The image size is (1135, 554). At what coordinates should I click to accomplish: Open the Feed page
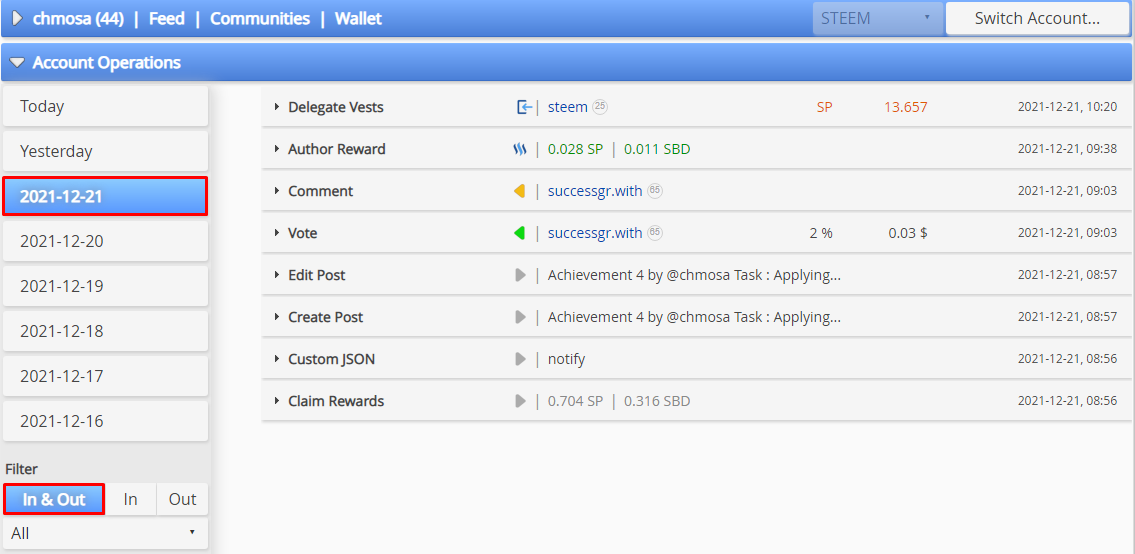tap(166, 19)
